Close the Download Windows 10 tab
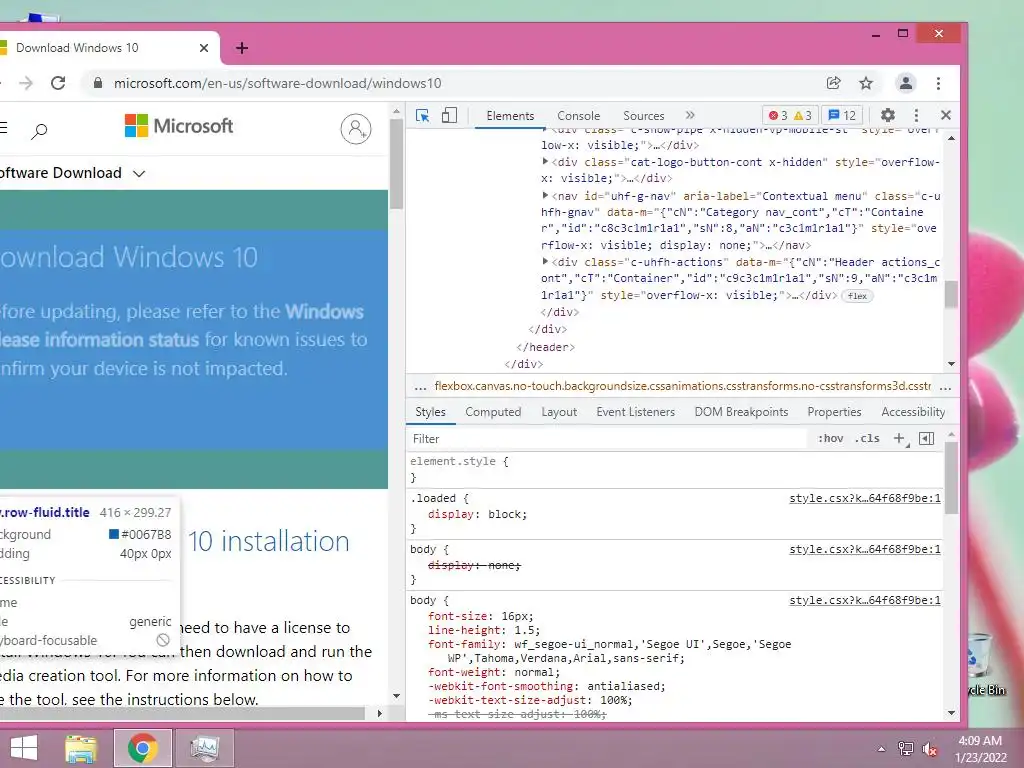The height and width of the screenshot is (768, 1024). [204, 48]
